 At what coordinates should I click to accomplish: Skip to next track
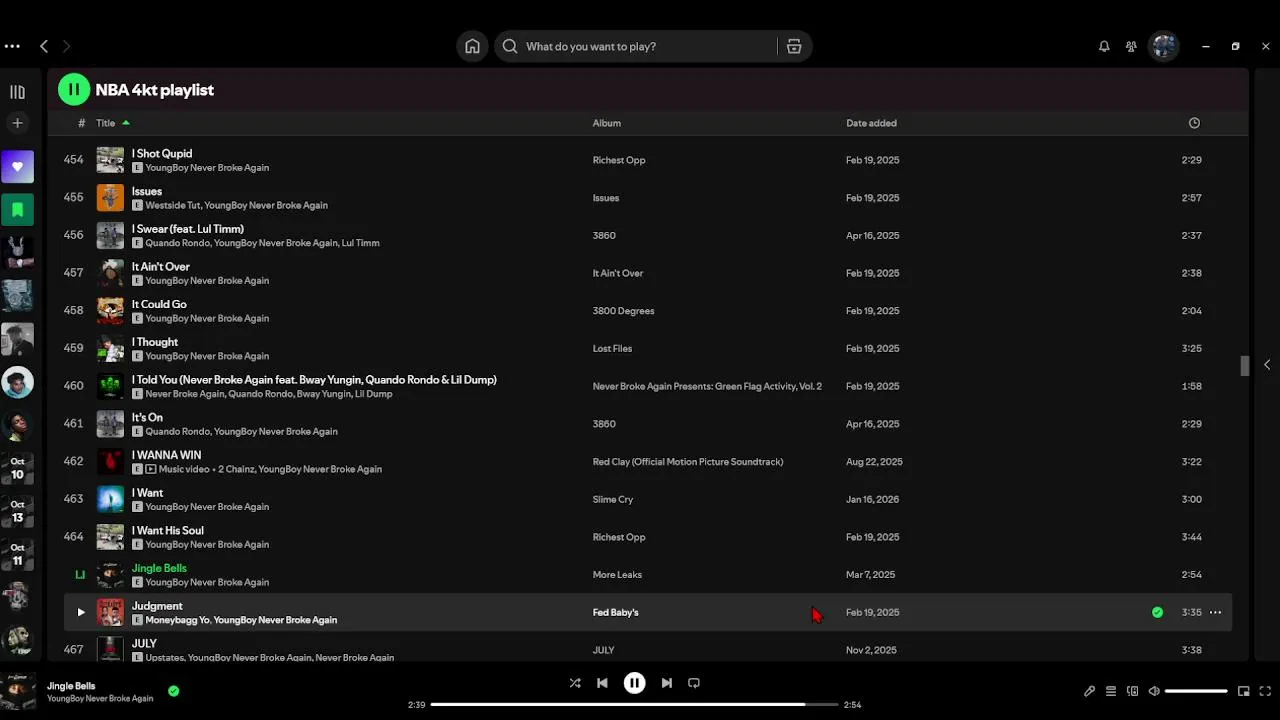666,683
